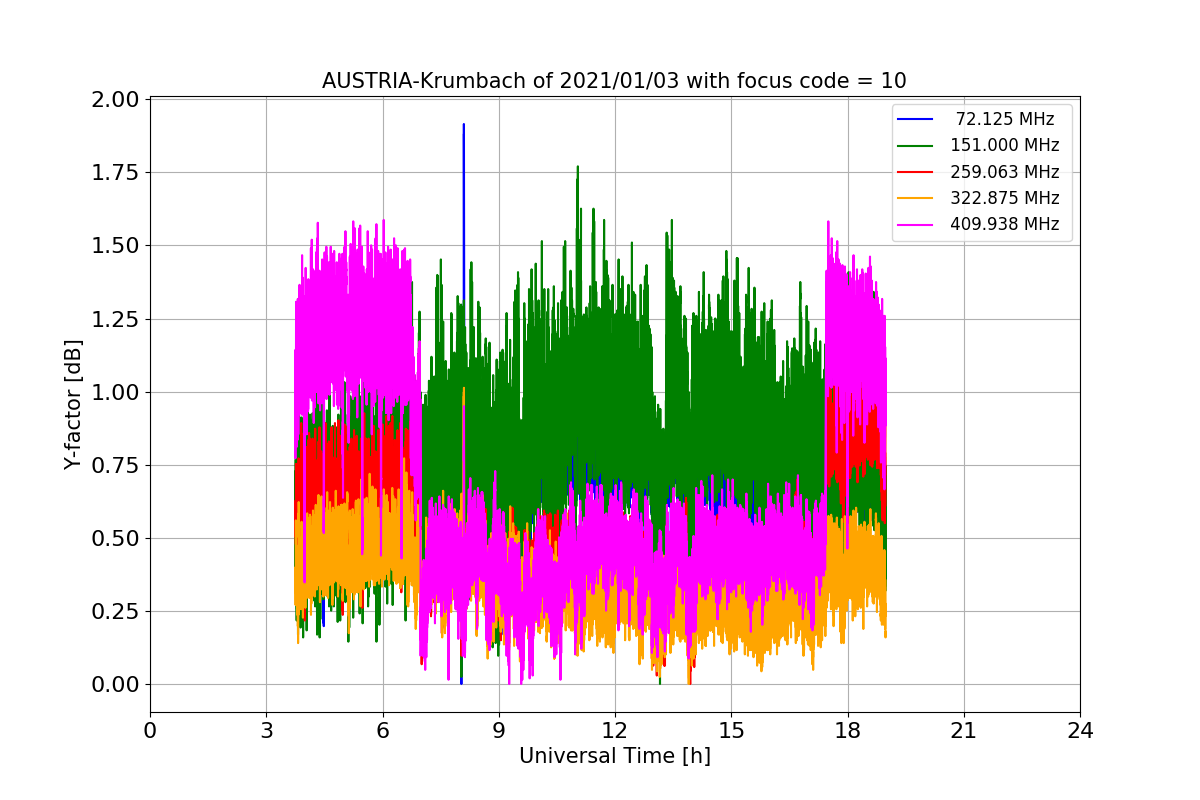Click the 151.000 MHz legend label

pos(1005,145)
